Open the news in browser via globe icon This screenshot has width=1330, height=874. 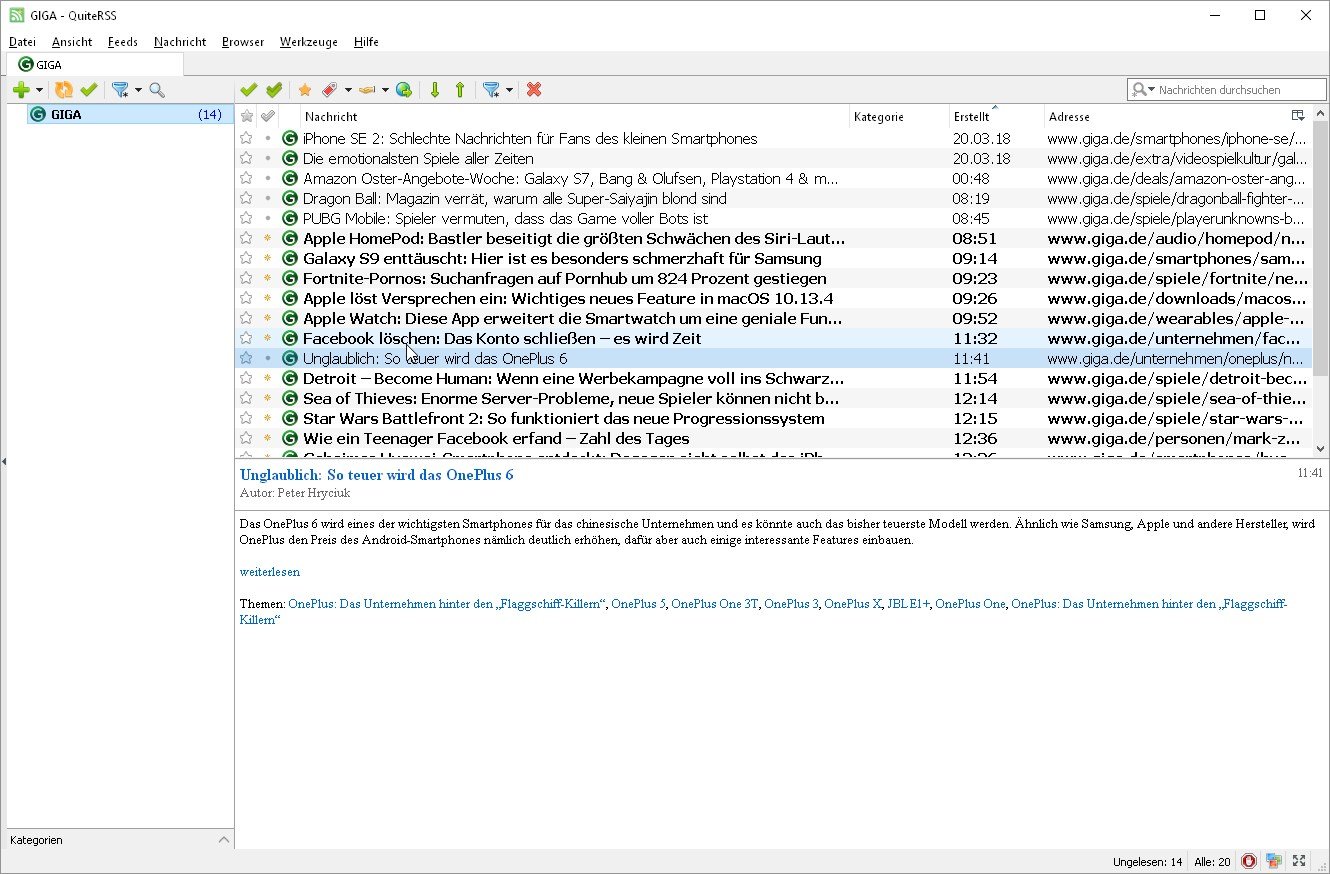pos(404,89)
